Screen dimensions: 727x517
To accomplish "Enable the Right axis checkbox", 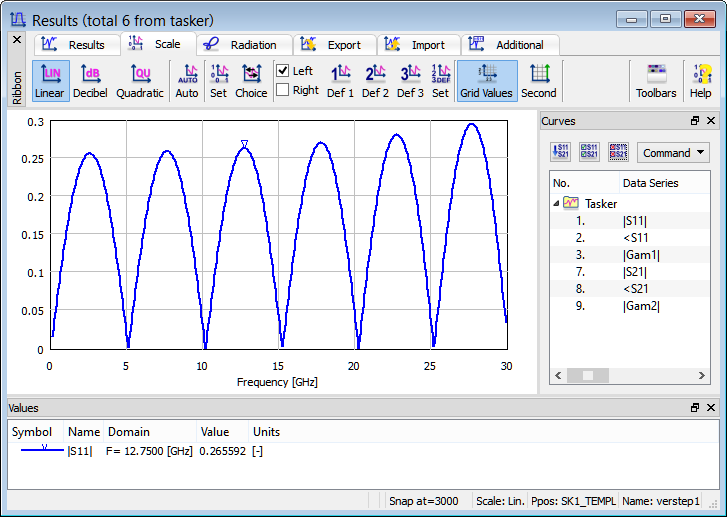I will coord(283,90).
